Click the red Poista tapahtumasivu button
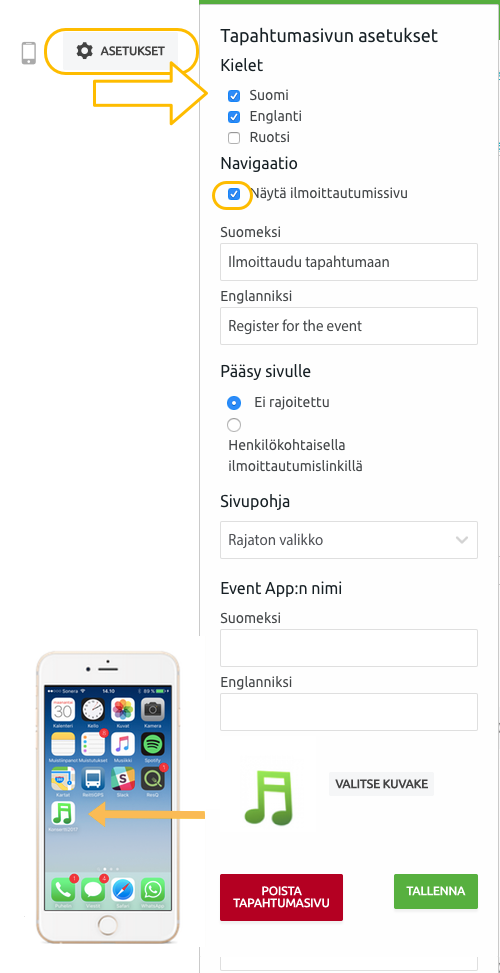The image size is (500, 973). [x=281, y=897]
